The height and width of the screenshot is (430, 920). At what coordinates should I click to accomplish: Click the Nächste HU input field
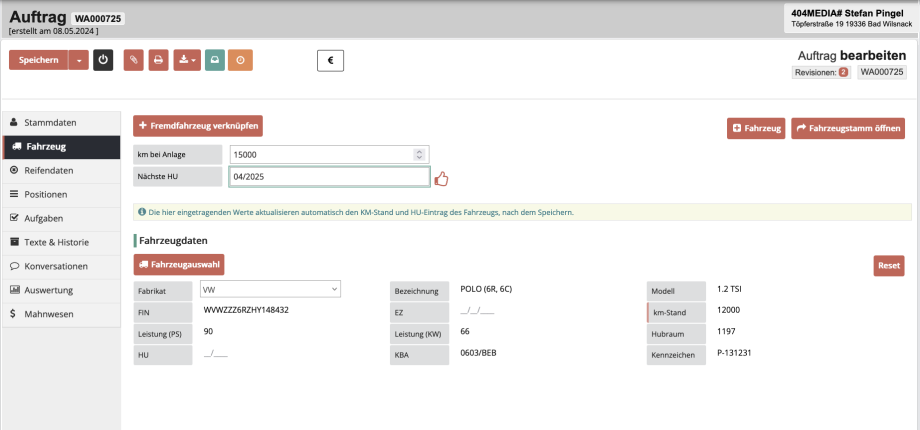point(328,177)
